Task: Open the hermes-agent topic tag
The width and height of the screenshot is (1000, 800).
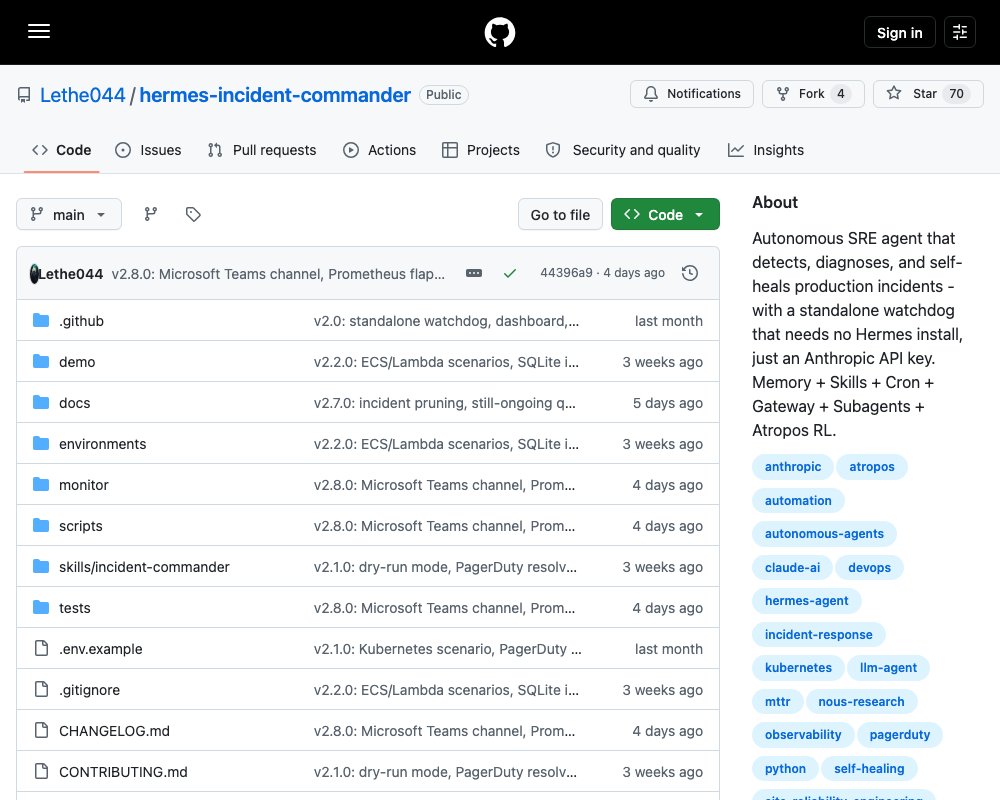Action: [x=807, y=600]
